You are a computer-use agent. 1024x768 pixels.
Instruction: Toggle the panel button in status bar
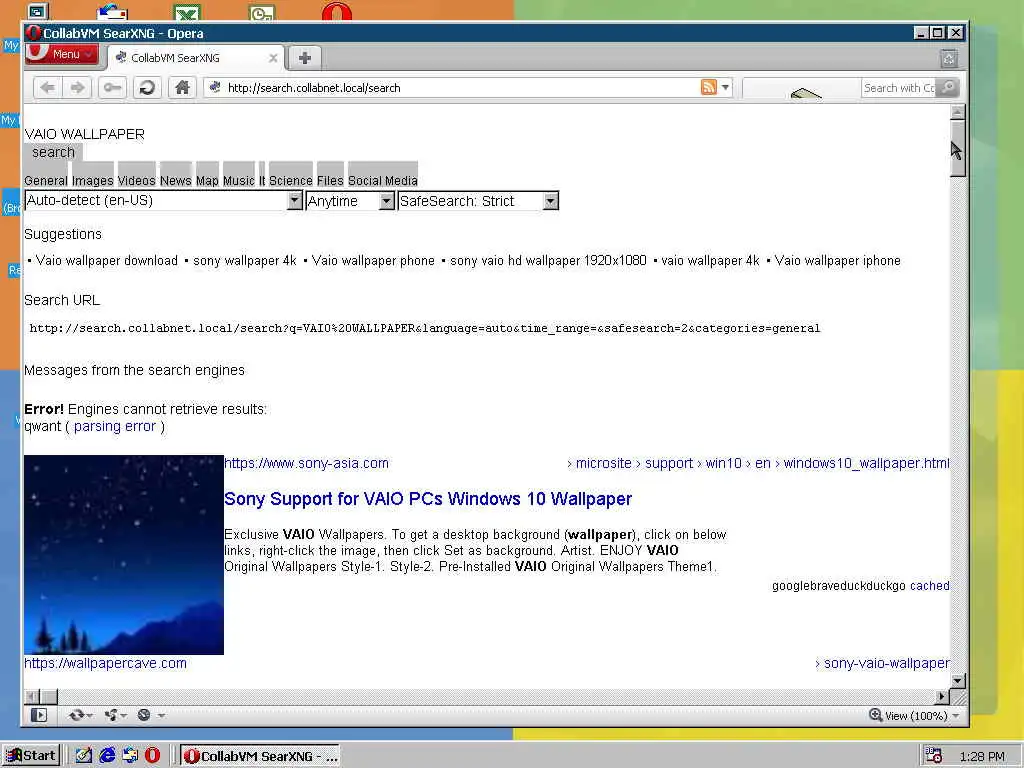coord(39,715)
